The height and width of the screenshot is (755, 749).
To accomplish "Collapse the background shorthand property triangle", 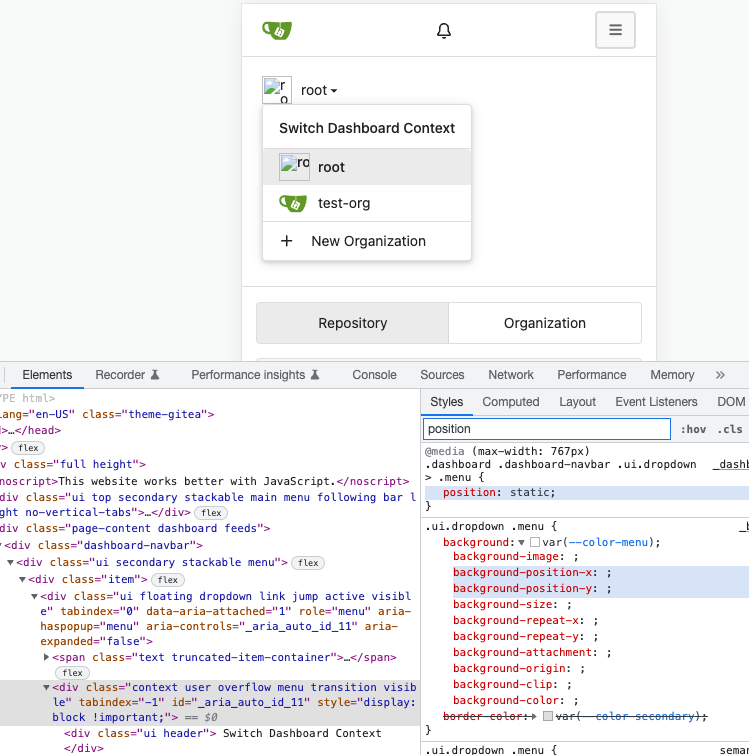I will coord(521,543).
